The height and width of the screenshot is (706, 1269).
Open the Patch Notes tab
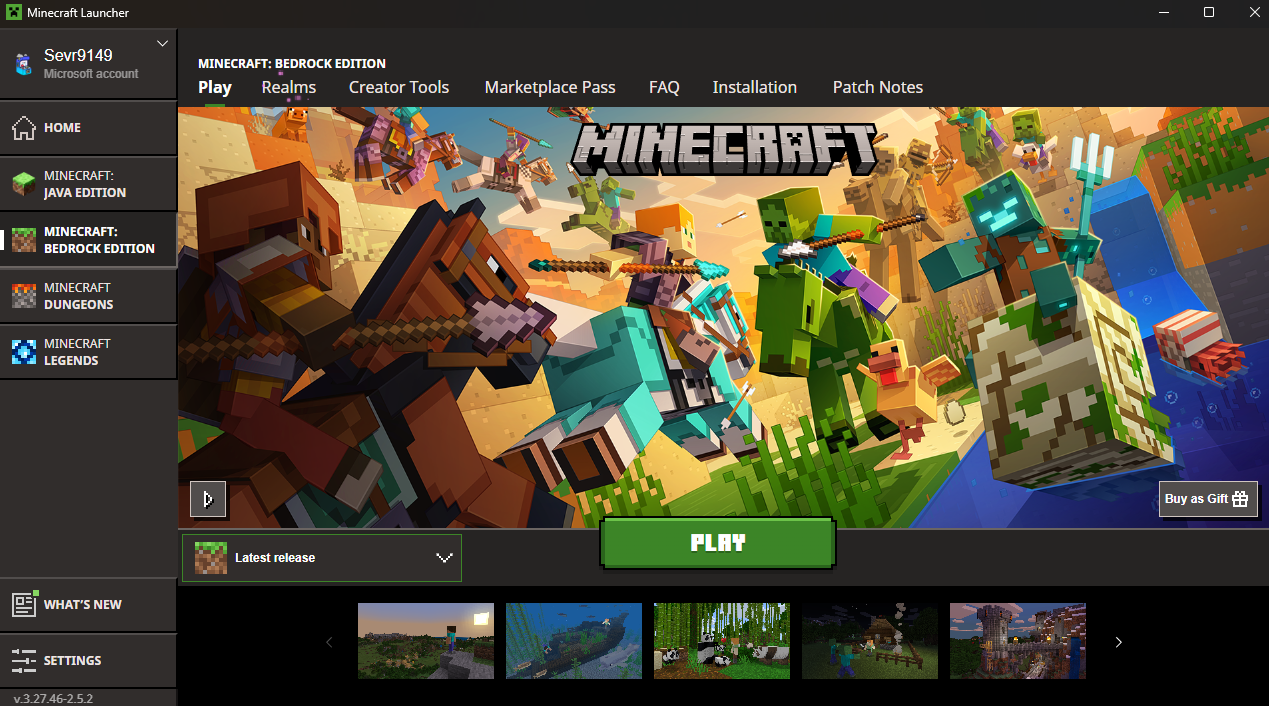coord(878,88)
